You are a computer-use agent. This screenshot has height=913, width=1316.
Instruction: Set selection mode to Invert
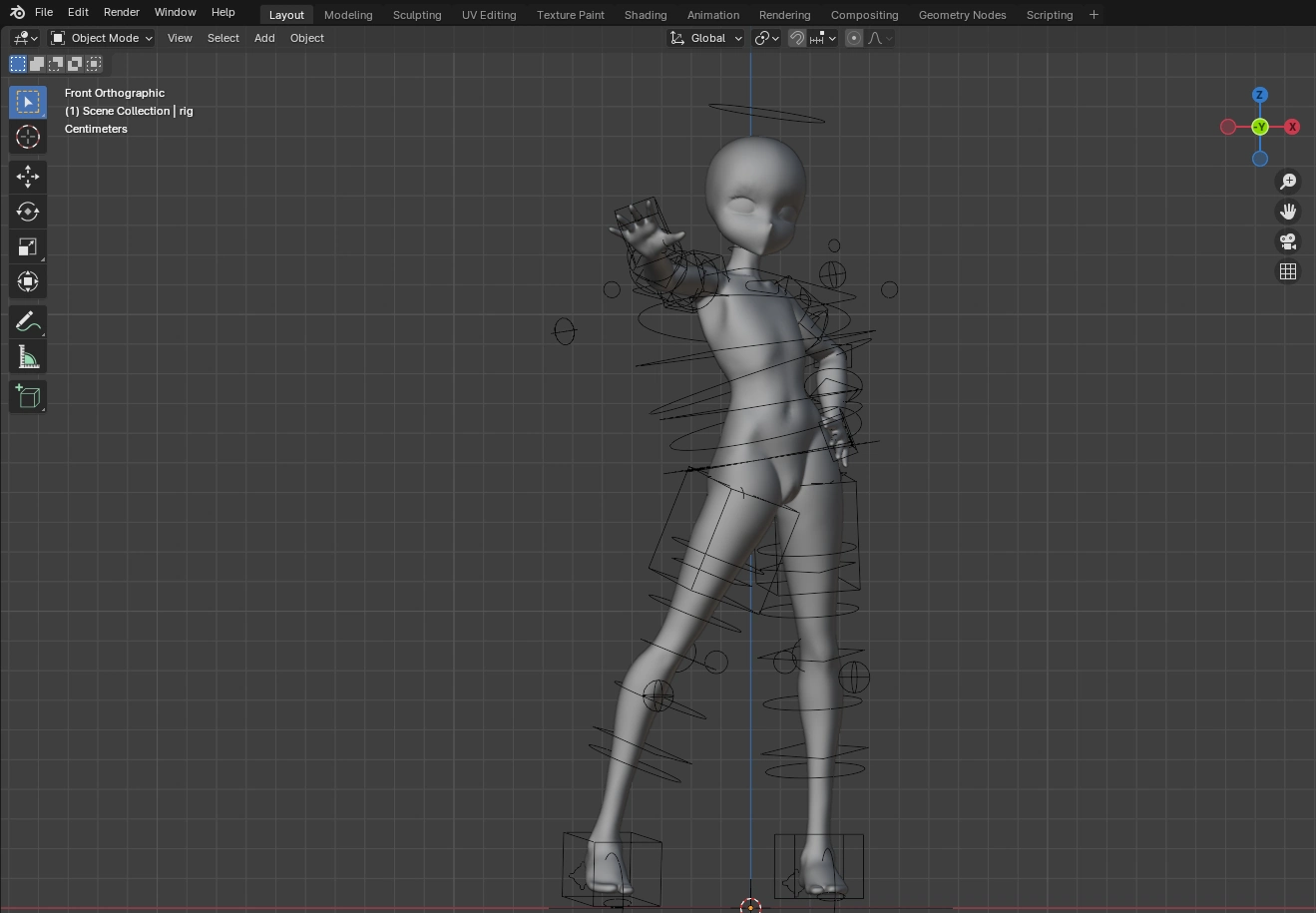[75, 64]
